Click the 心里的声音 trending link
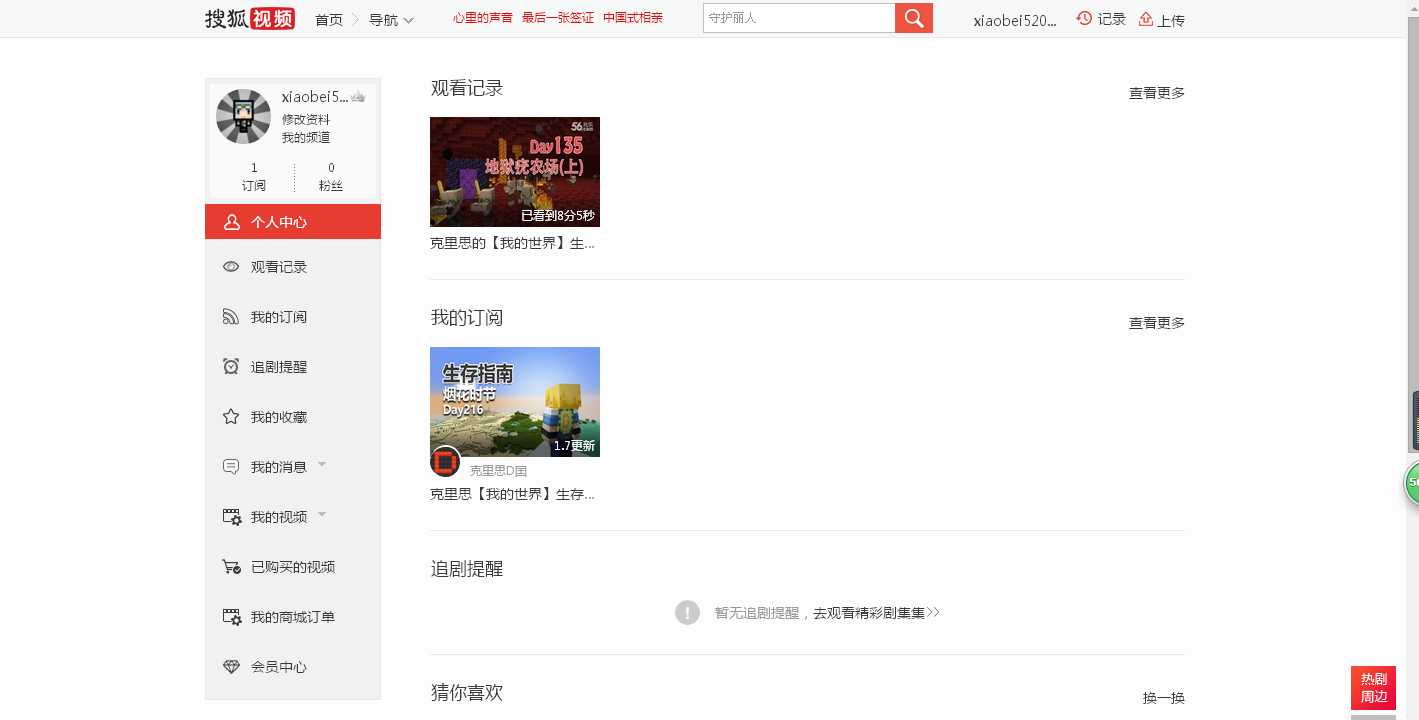1419x720 pixels. pyautogui.click(x=483, y=18)
